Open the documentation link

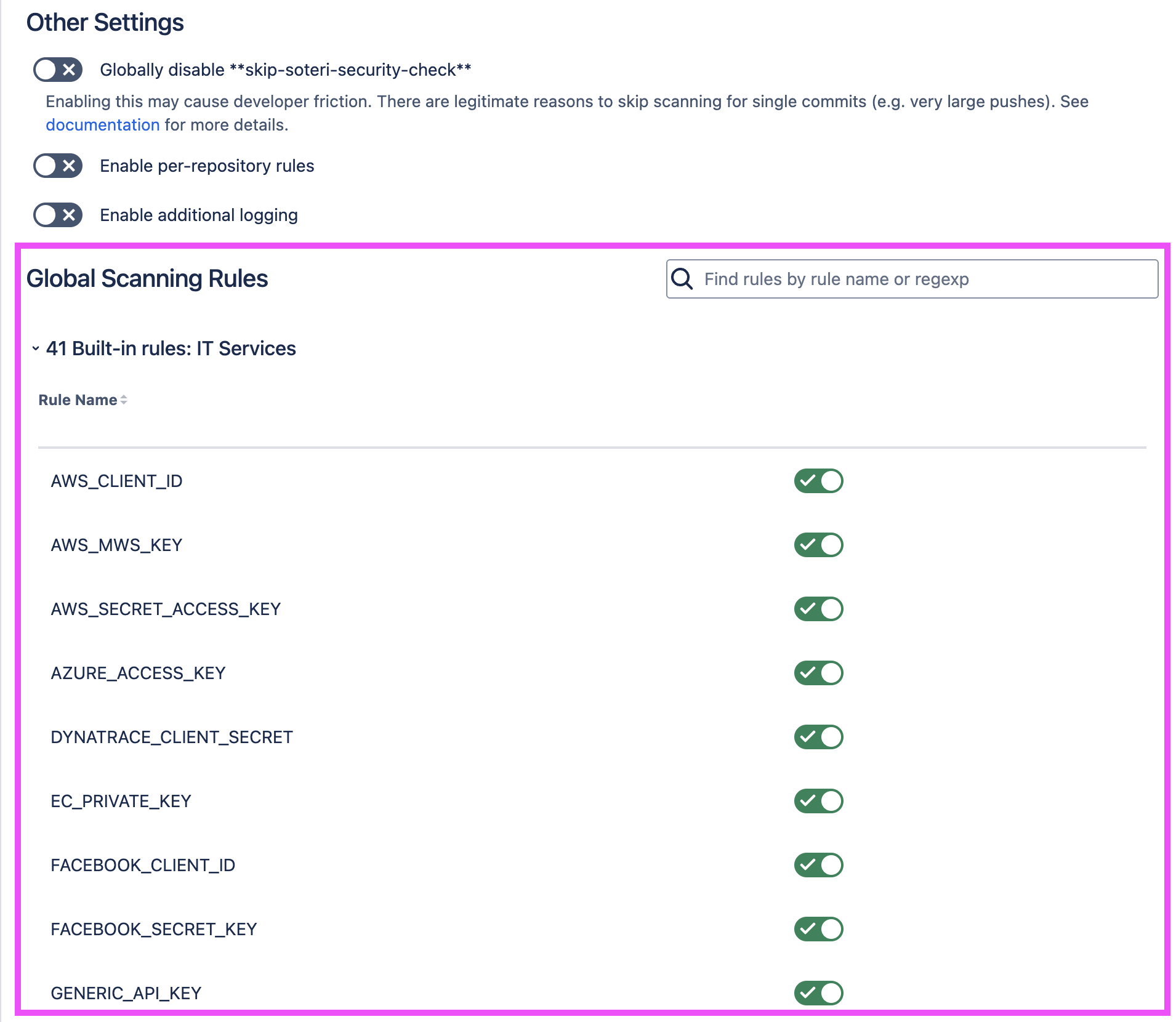point(102,125)
